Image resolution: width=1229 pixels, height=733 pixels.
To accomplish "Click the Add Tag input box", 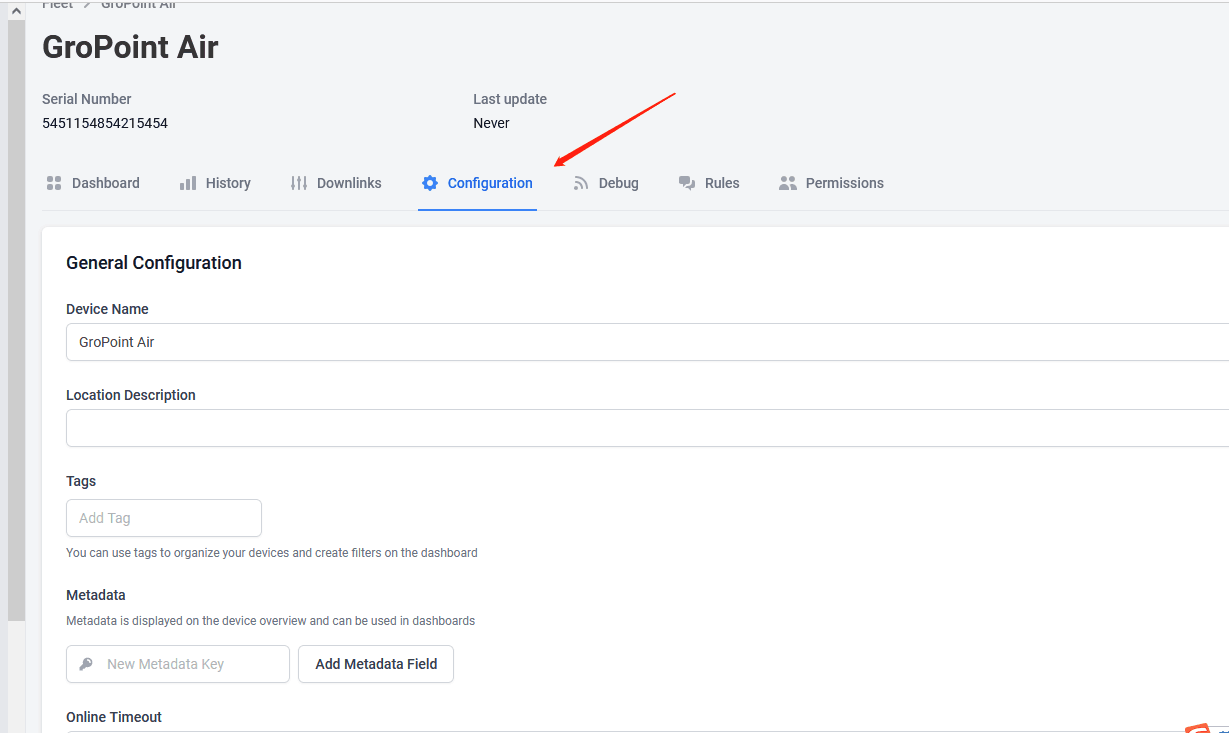I will pyautogui.click(x=164, y=518).
